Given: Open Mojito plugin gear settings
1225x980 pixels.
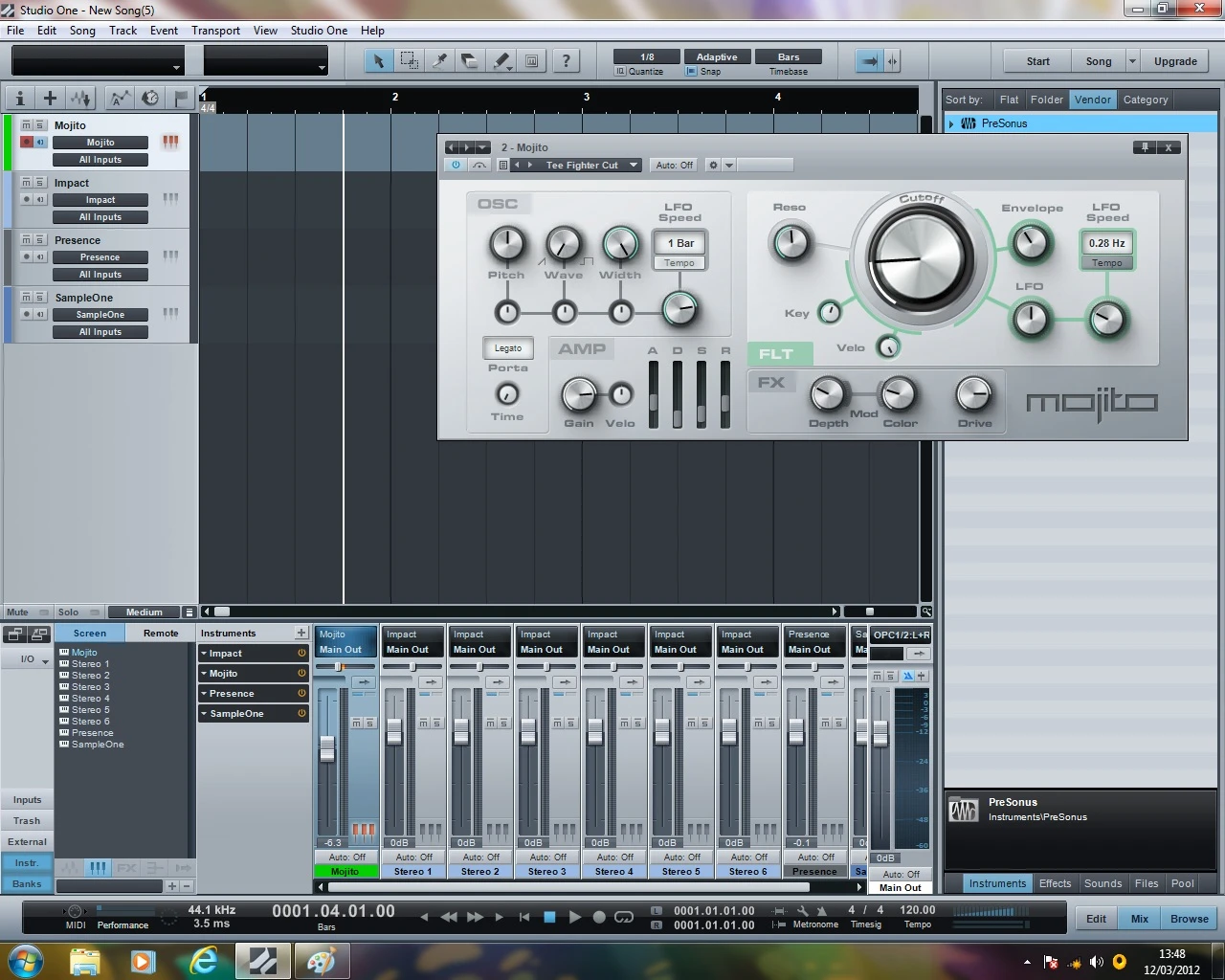Looking at the screenshot, I should [x=712, y=165].
